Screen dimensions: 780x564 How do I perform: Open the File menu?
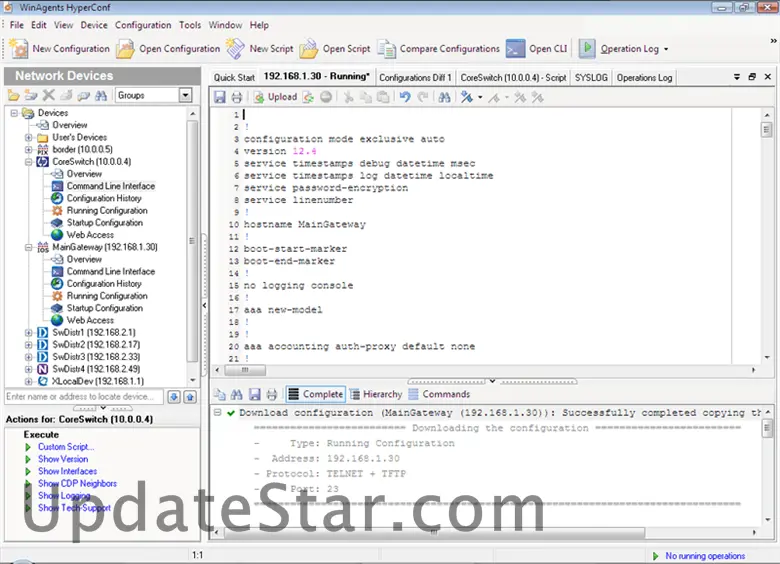tap(16, 25)
